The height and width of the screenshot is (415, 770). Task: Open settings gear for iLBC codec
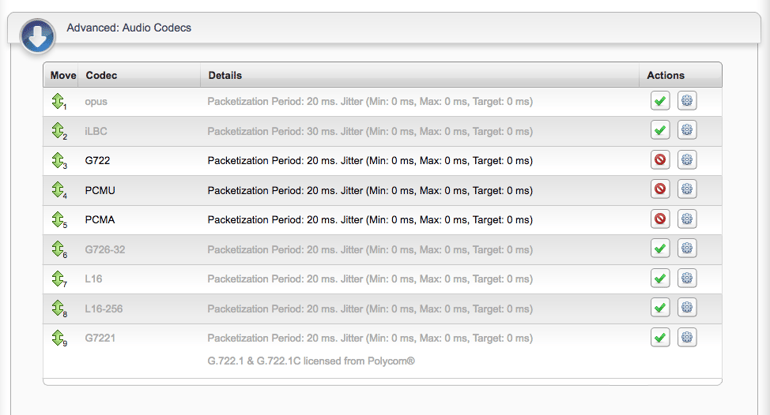[686, 130]
